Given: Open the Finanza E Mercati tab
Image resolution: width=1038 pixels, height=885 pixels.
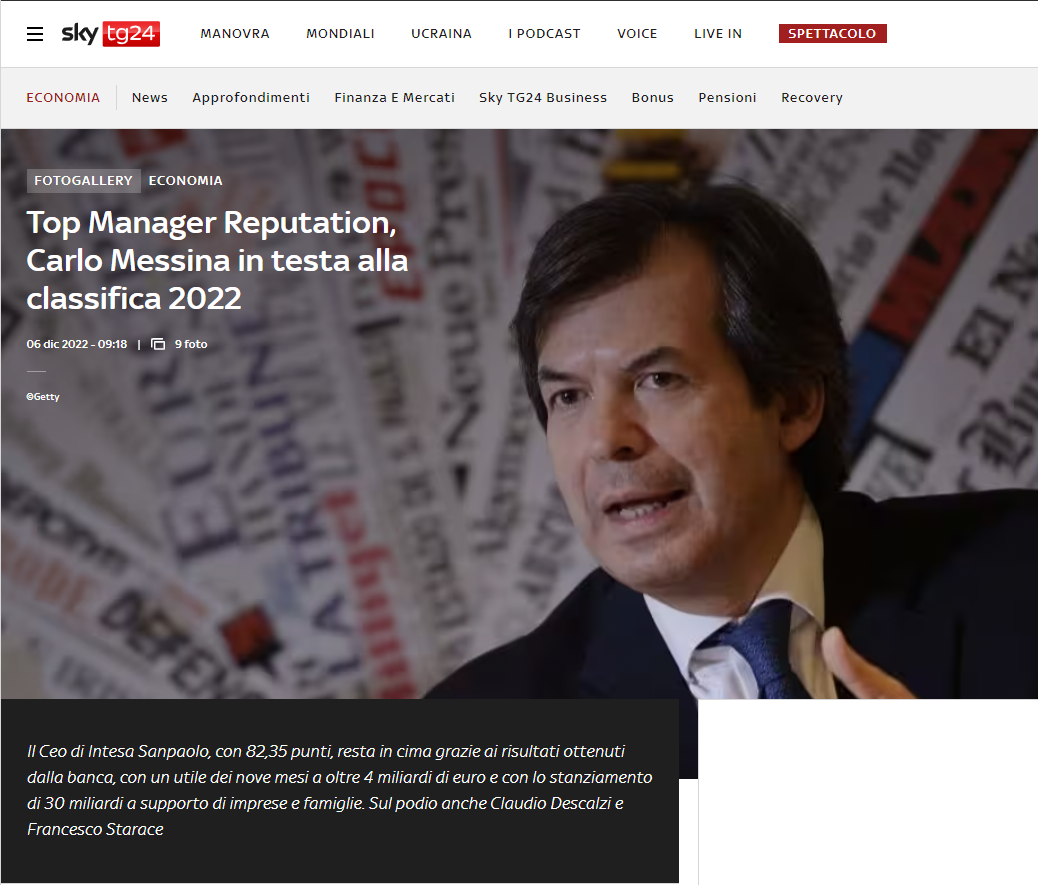Looking at the screenshot, I should point(394,98).
